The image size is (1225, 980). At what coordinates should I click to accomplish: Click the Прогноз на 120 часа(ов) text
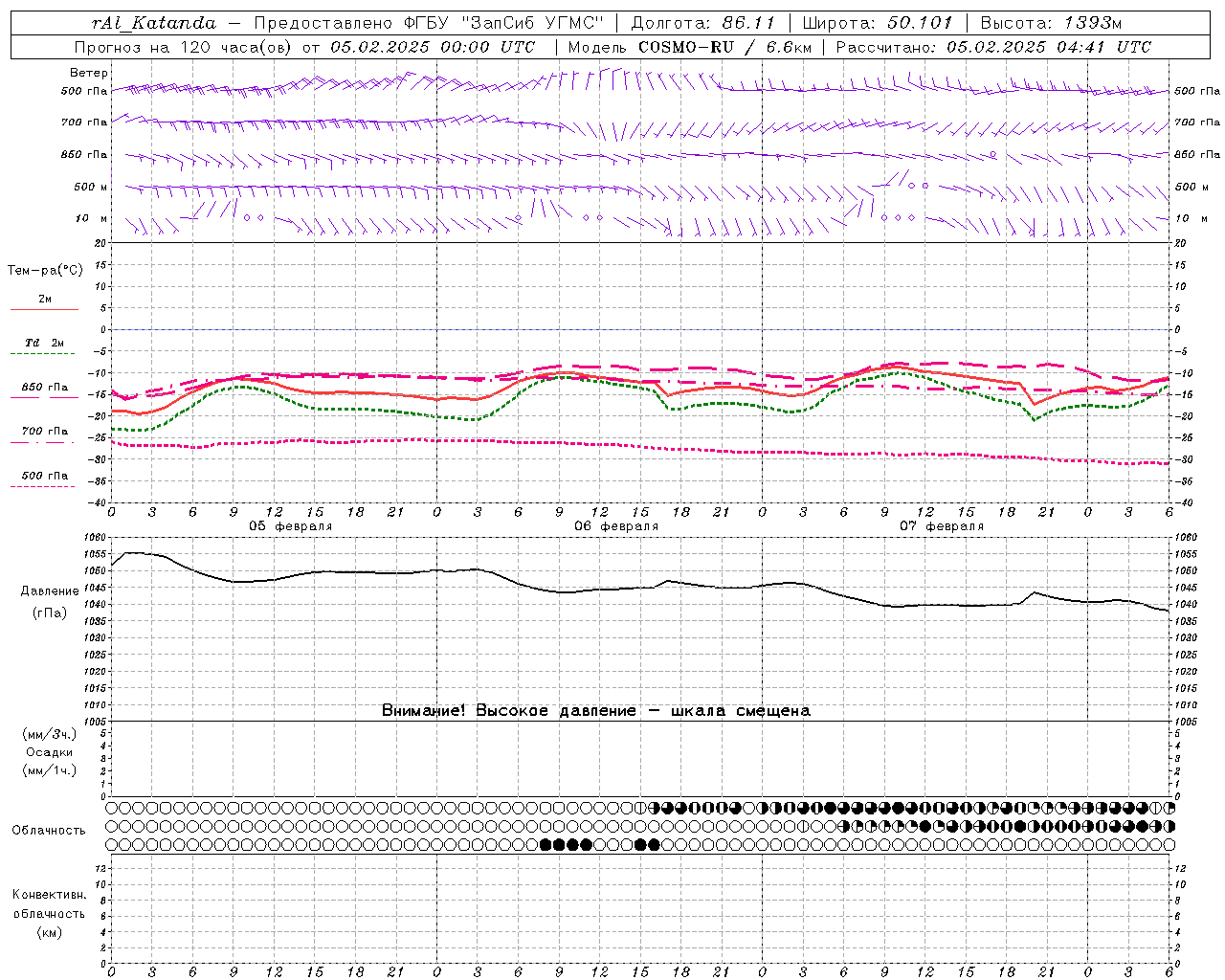point(185,47)
